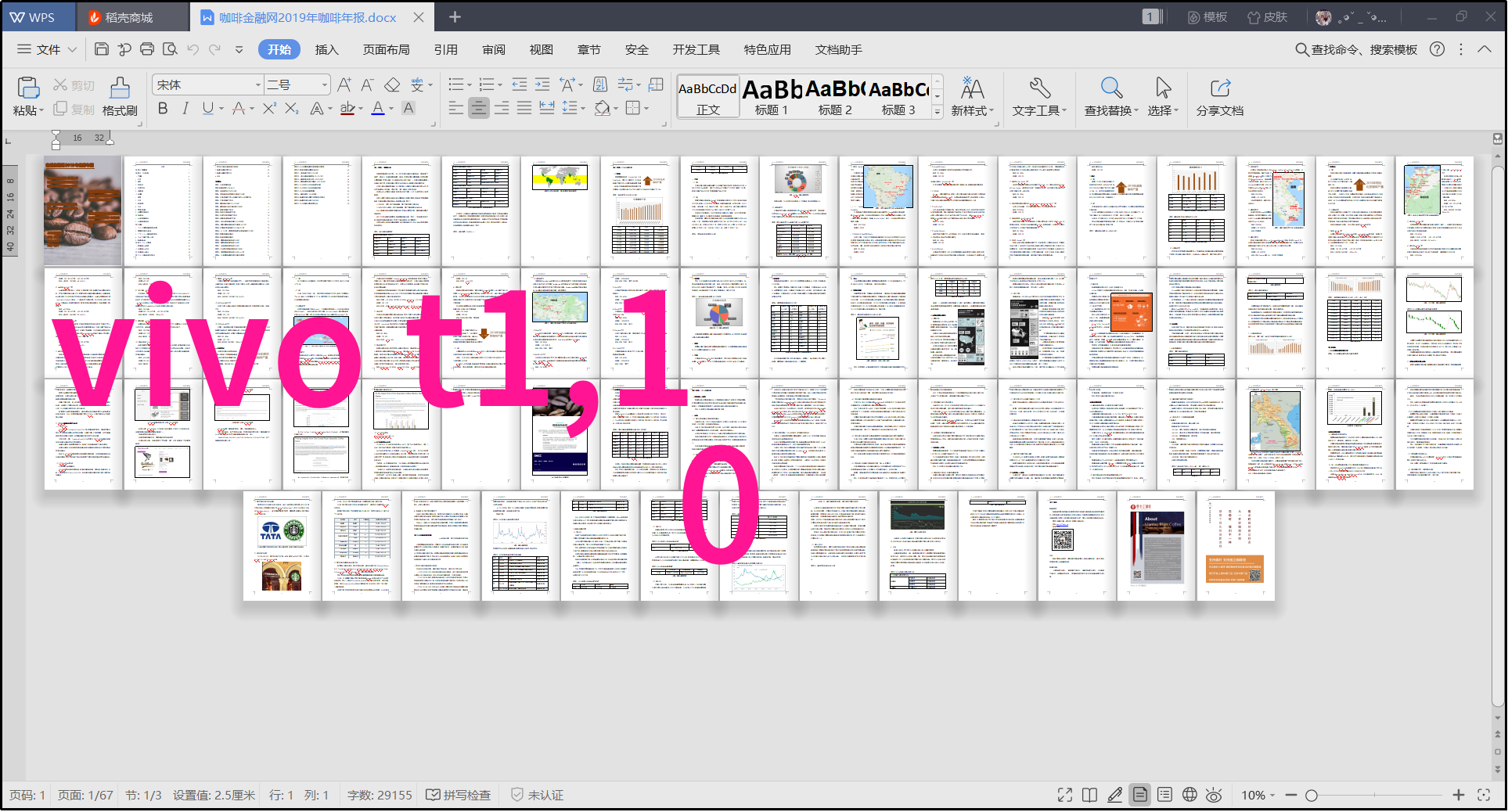The width and height of the screenshot is (1508, 812).
Task: Apply character shading icon
Action: coord(408,109)
